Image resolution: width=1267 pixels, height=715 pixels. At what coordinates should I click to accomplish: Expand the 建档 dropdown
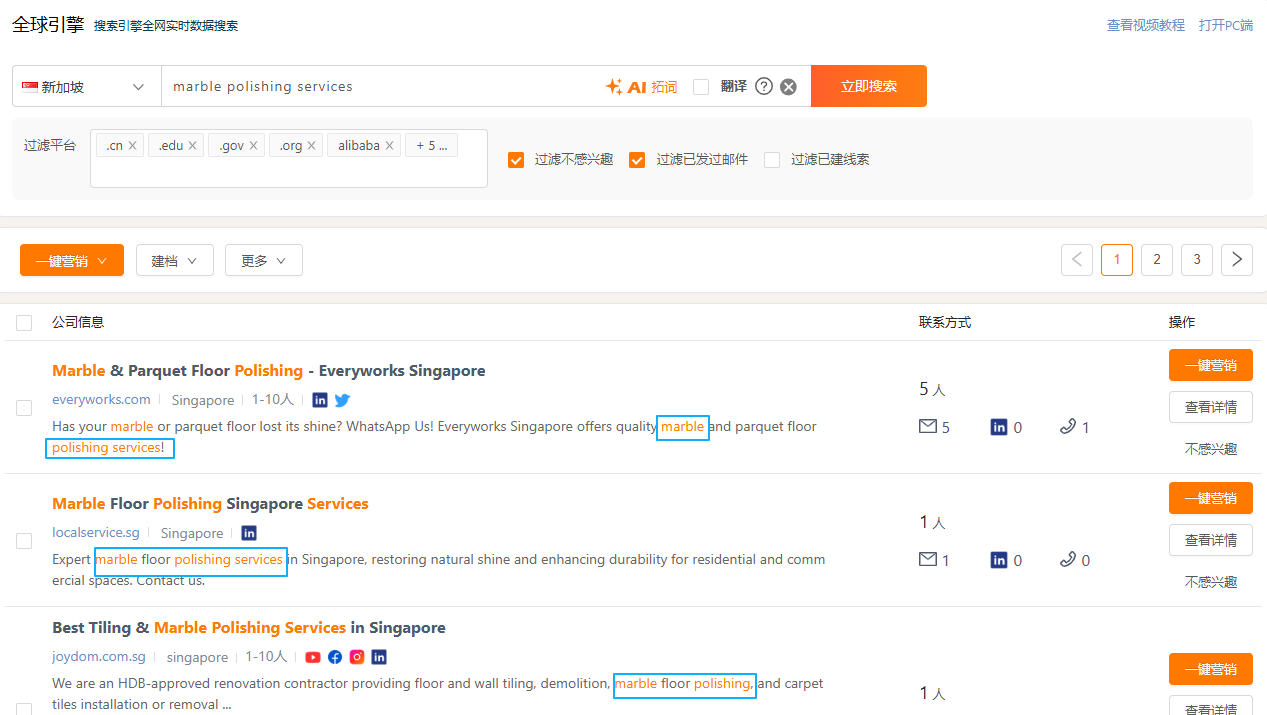[x=175, y=261]
